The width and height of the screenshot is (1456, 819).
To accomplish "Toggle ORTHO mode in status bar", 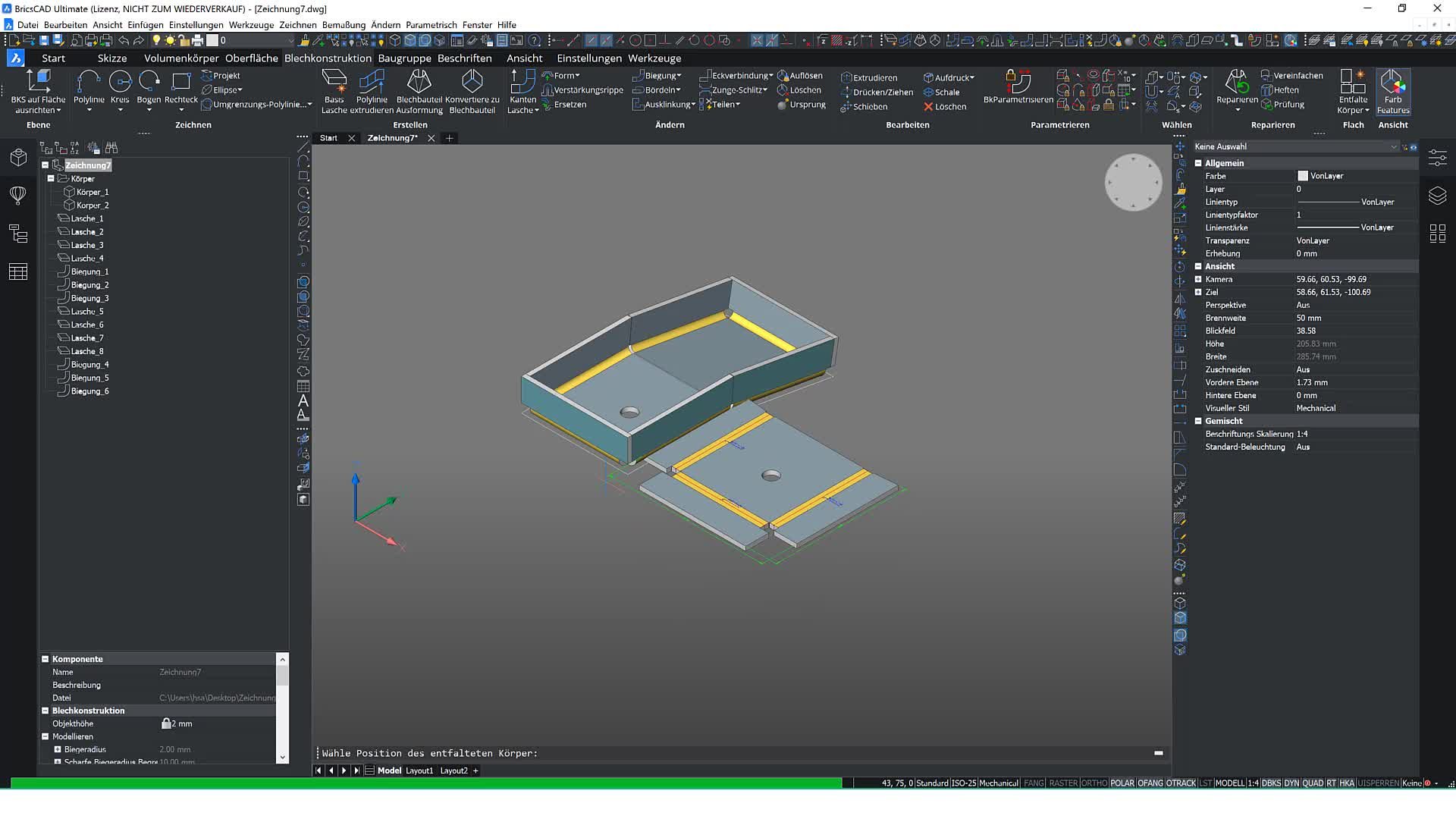I will click(1094, 783).
